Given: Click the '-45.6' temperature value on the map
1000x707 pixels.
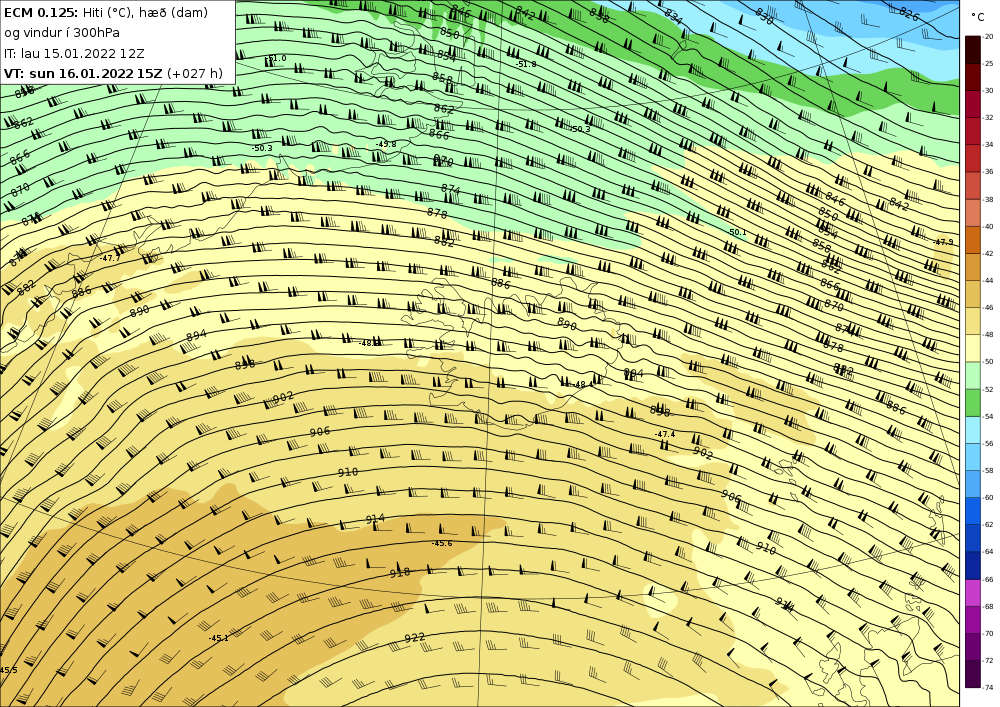Looking at the screenshot, I should (x=441, y=544).
